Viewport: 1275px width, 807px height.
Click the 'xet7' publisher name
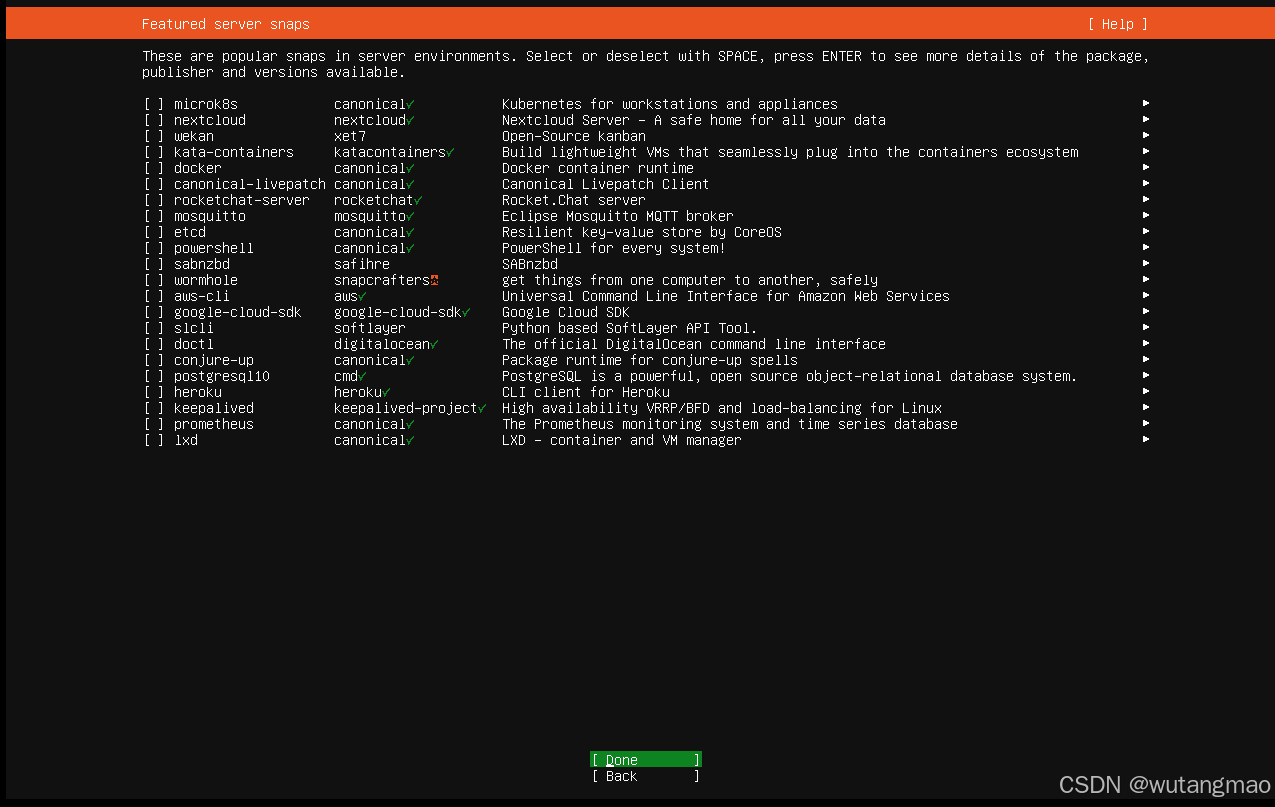(350, 136)
